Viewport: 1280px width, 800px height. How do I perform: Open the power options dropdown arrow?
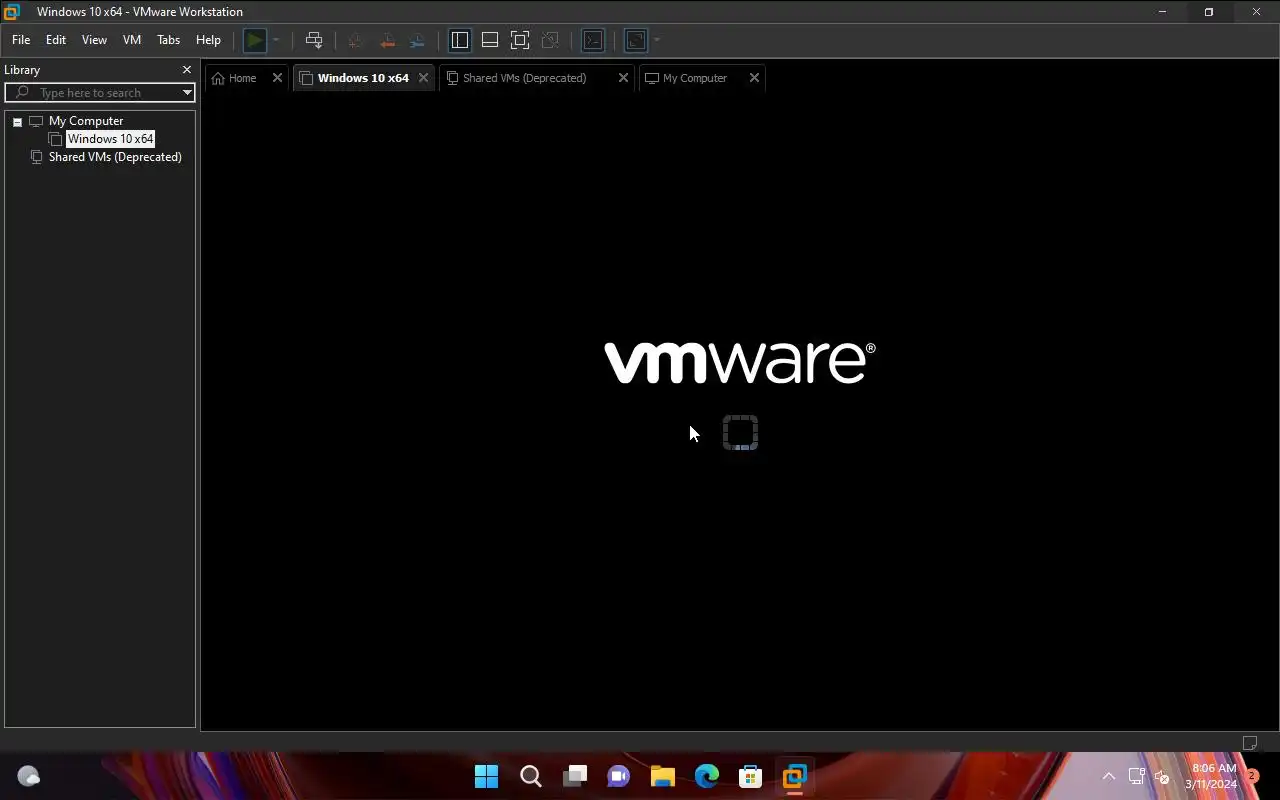pyautogui.click(x=276, y=40)
